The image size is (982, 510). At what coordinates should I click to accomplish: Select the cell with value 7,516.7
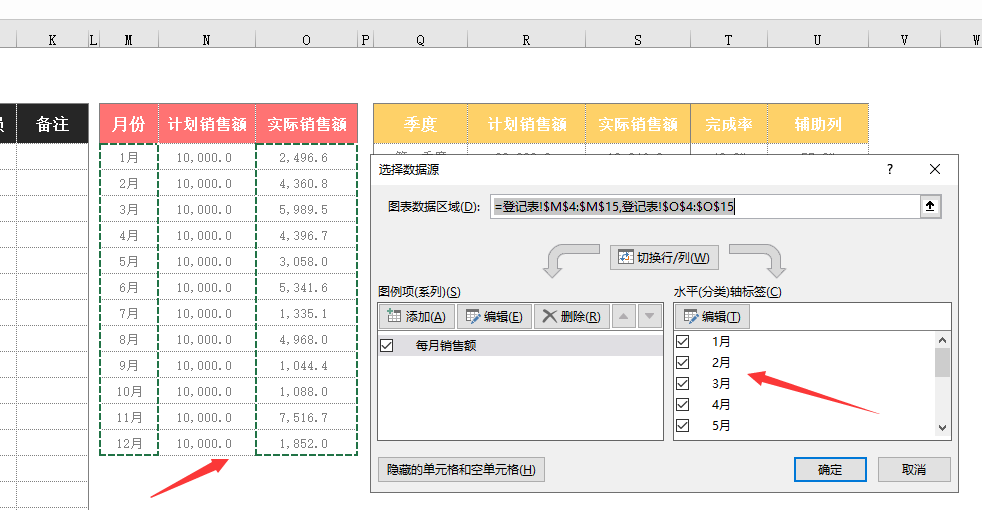point(306,417)
